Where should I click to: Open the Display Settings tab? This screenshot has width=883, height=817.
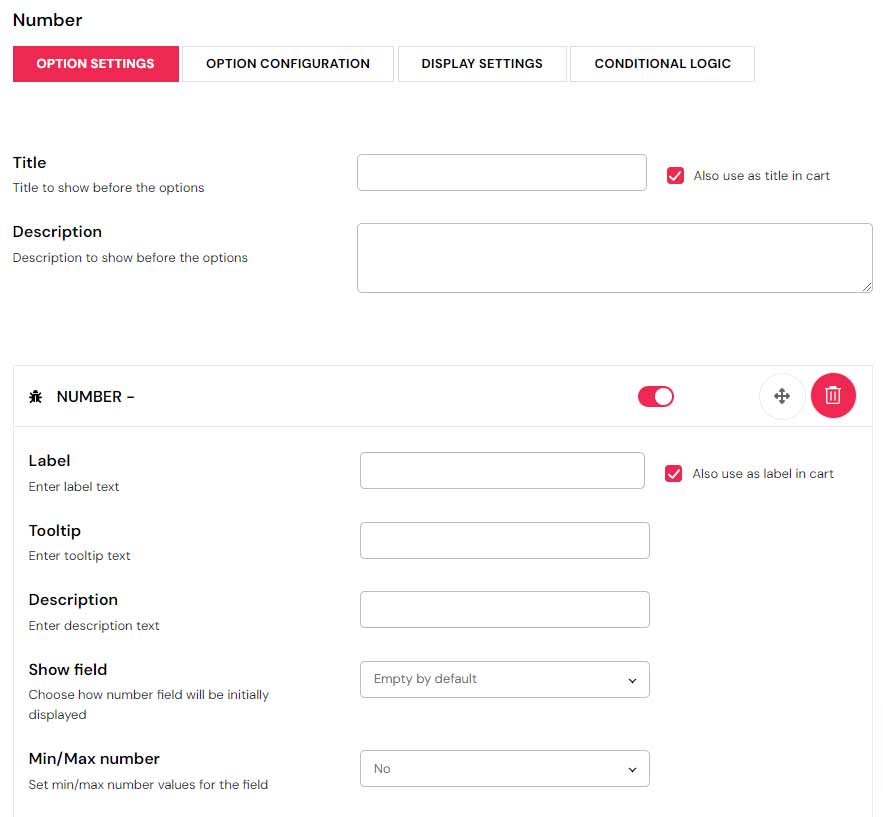(482, 64)
